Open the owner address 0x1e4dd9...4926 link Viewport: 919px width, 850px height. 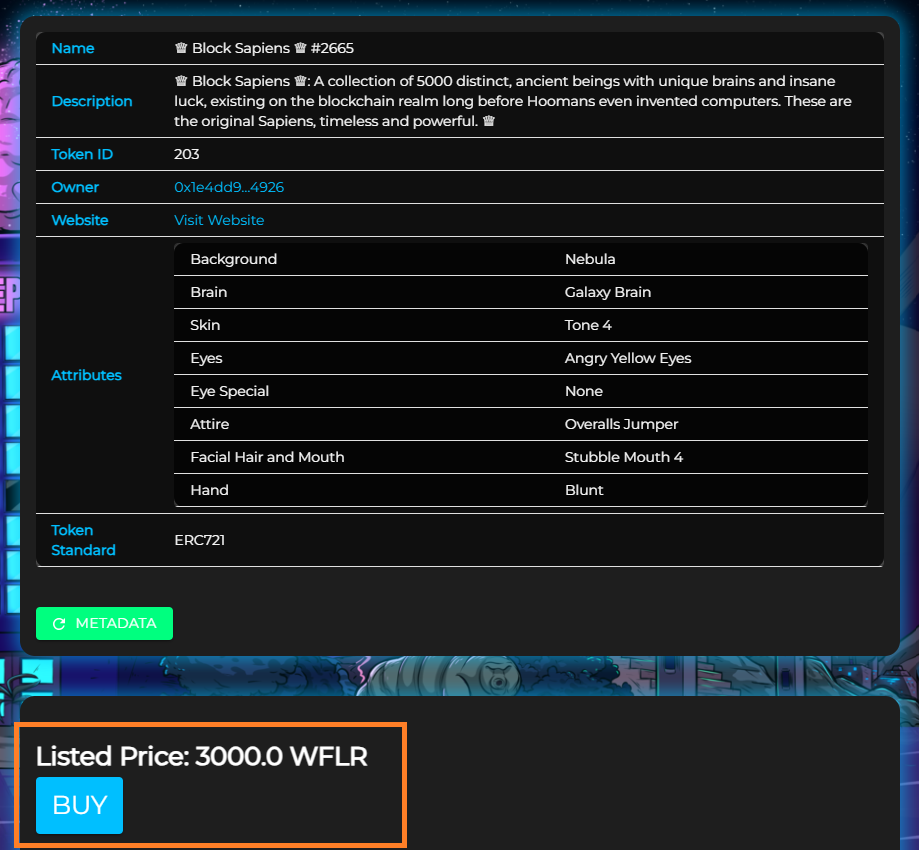coord(229,187)
